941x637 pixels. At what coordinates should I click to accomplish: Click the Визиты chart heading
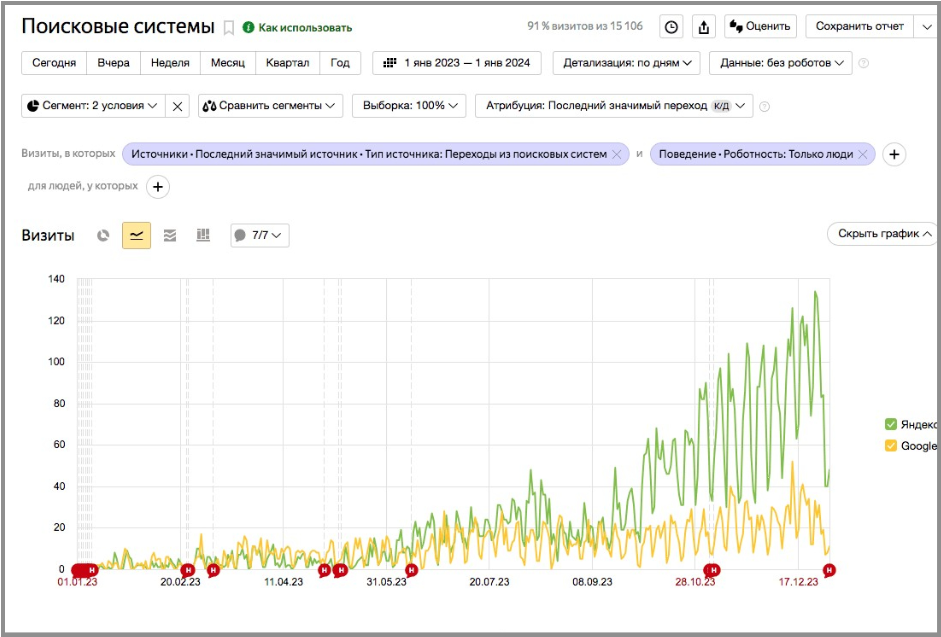(x=48, y=235)
